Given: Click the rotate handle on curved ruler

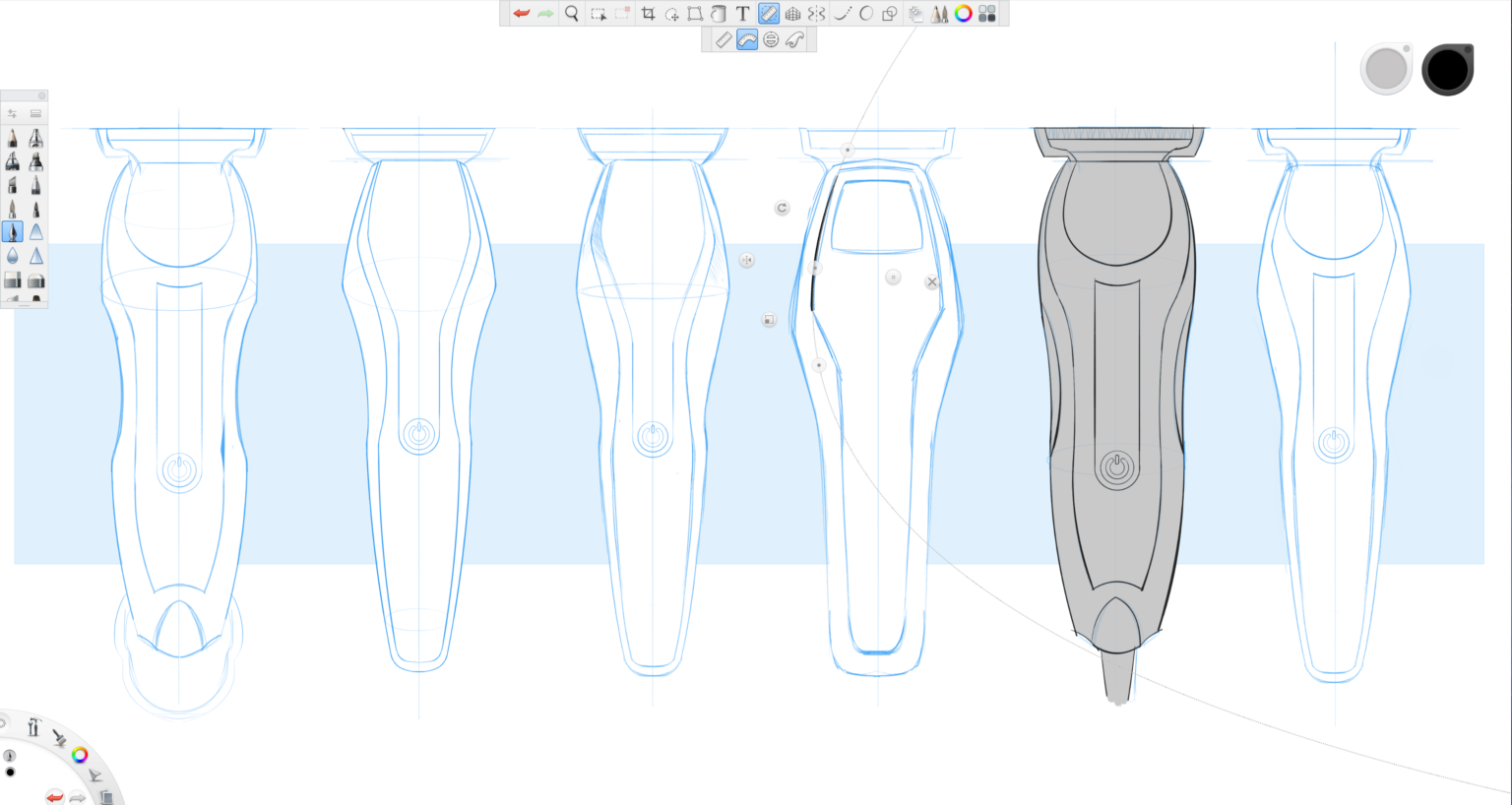Looking at the screenshot, I should pos(782,208).
